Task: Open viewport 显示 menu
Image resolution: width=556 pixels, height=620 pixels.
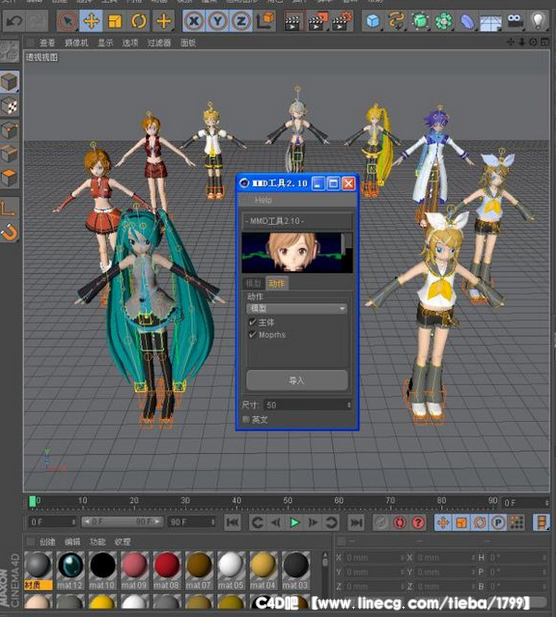Action: coord(105,43)
